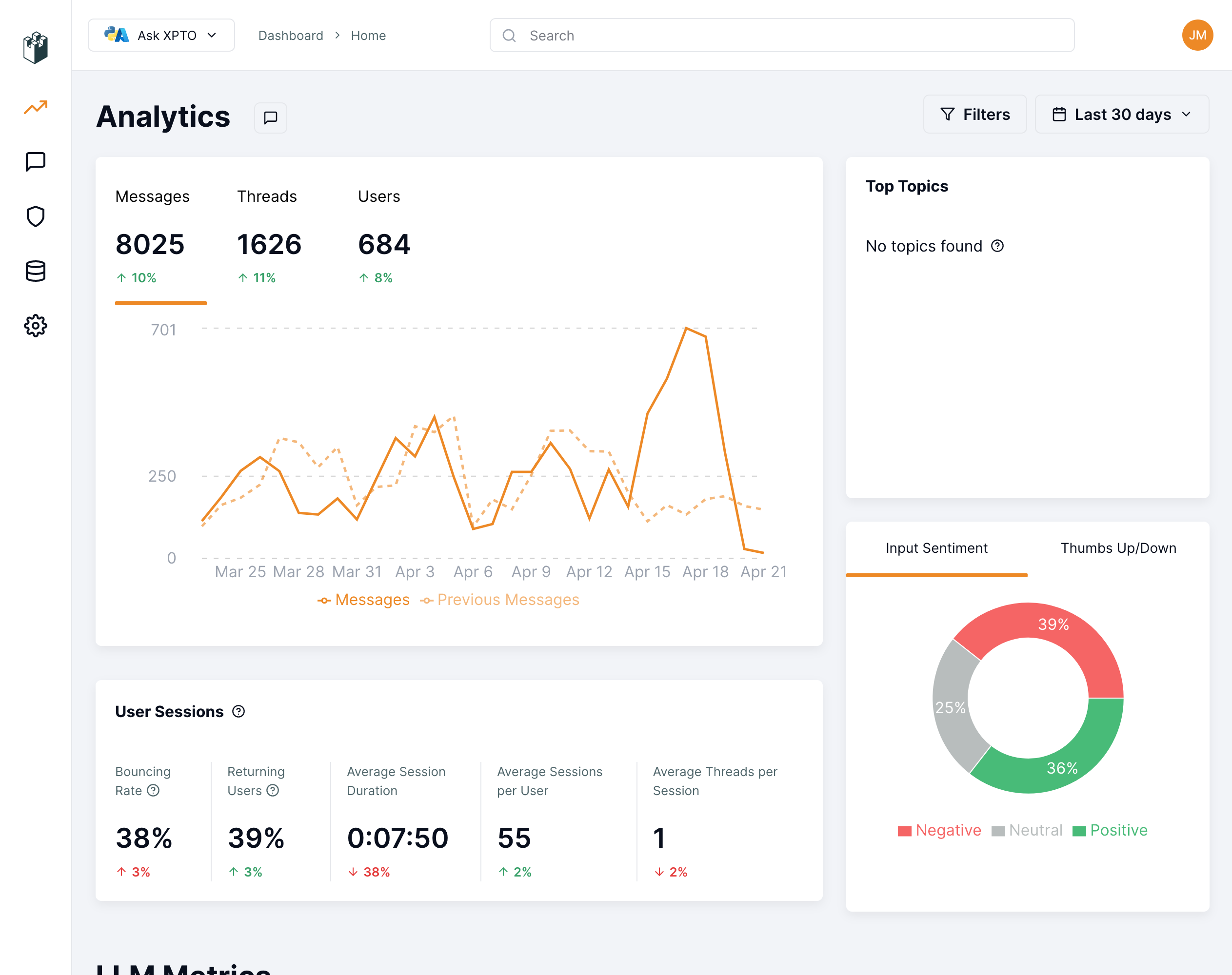Open the Analytics trend icon in sidebar
Viewport: 1232px width, 975px height.
(36, 107)
